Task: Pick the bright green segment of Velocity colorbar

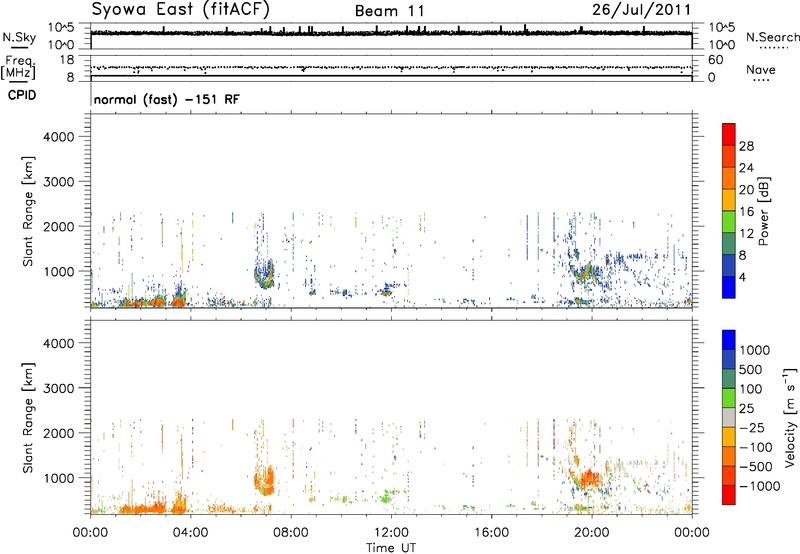Action: [729, 398]
